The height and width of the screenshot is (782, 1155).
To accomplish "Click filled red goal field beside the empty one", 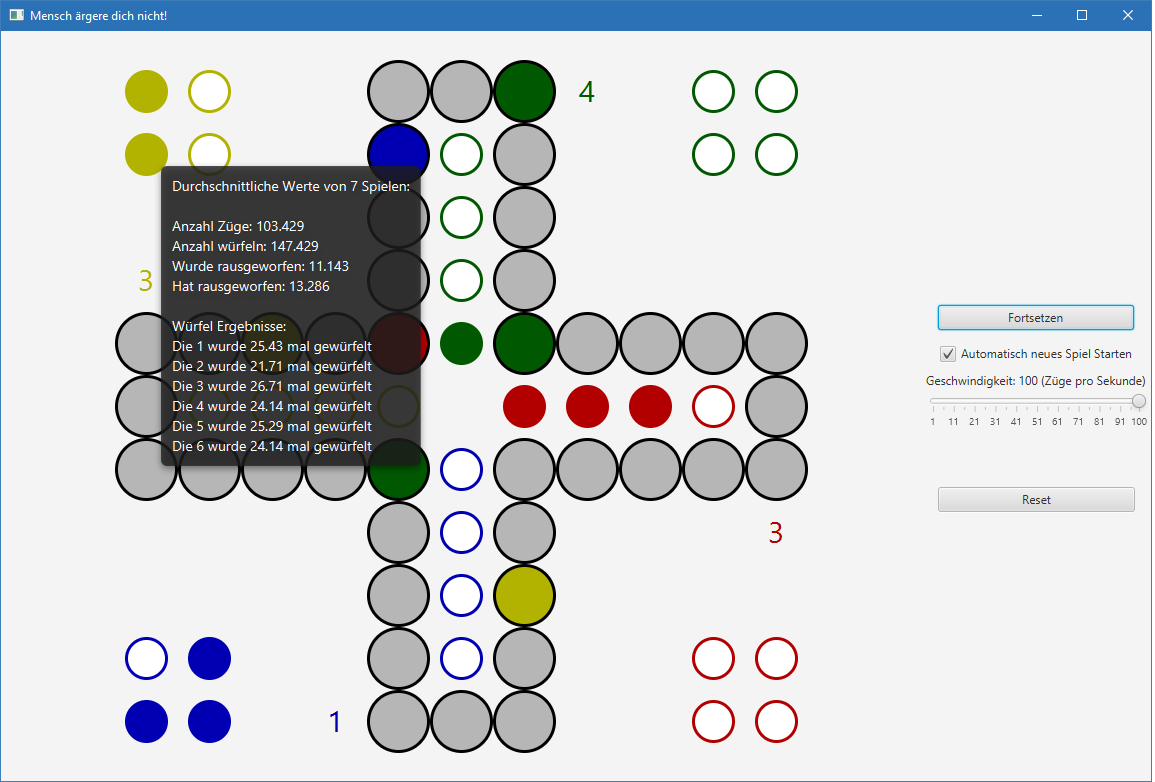I will point(650,406).
